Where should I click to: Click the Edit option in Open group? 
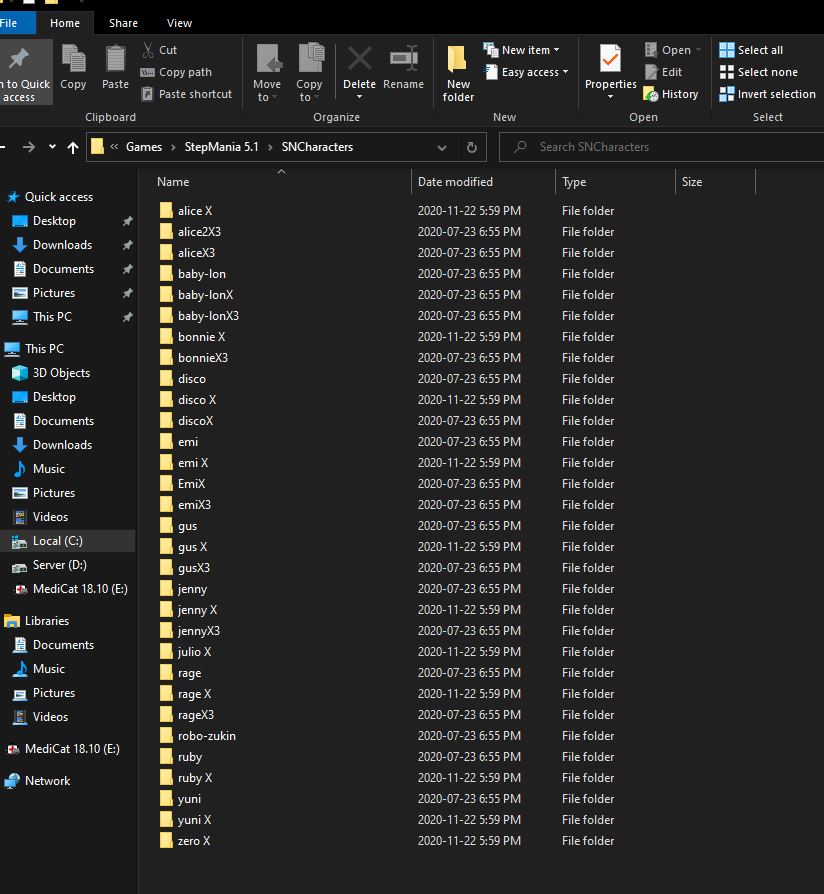click(x=663, y=72)
